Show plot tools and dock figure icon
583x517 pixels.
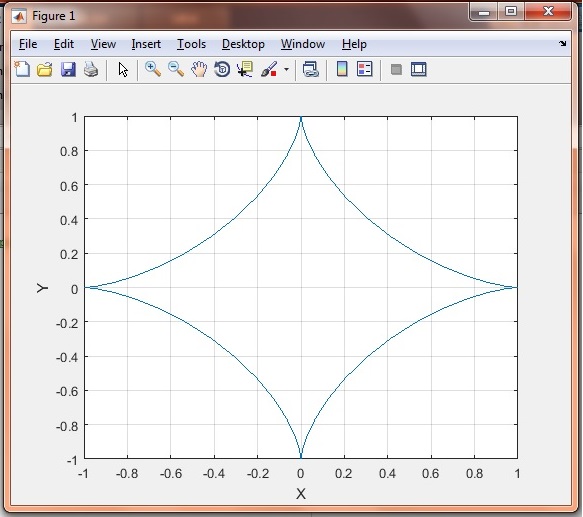419,70
